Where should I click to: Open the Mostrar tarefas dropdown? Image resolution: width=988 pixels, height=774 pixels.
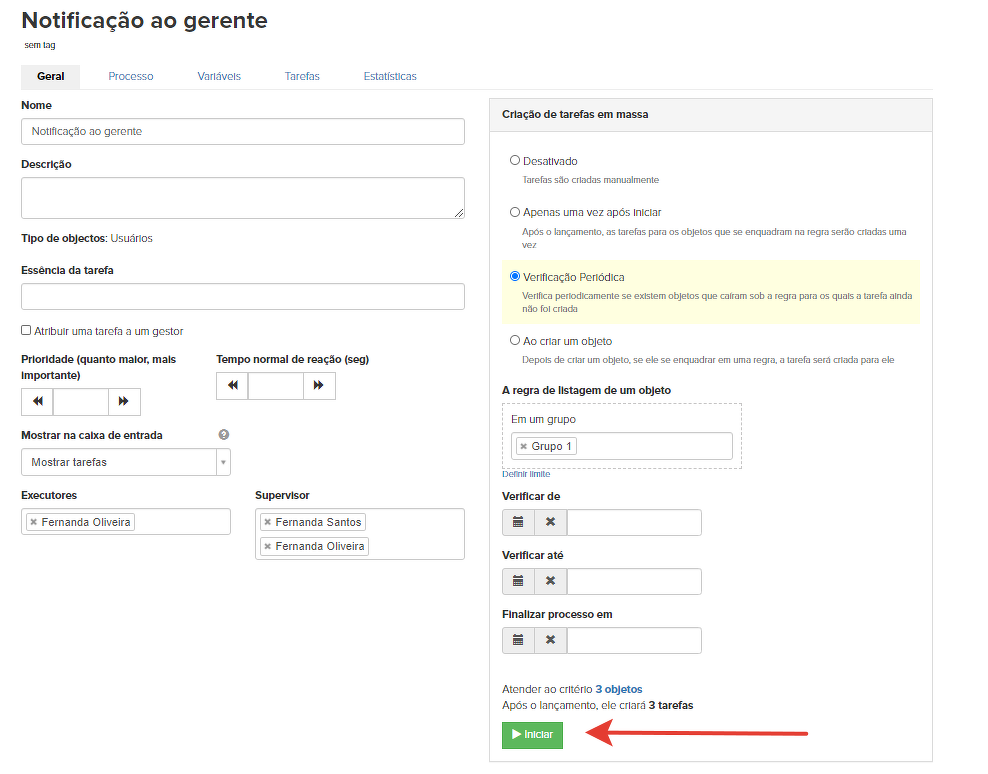tap(126, 462)
